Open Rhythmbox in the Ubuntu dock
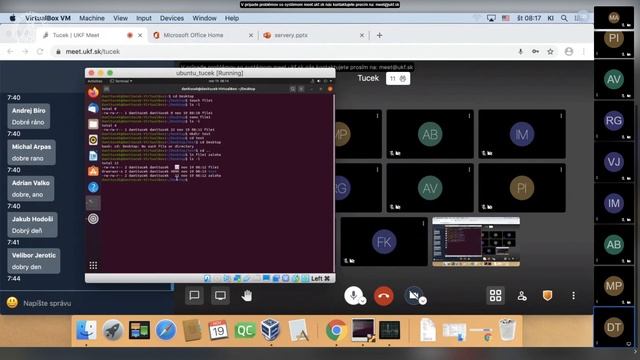The image size is (640, 360). coord(93,140)
